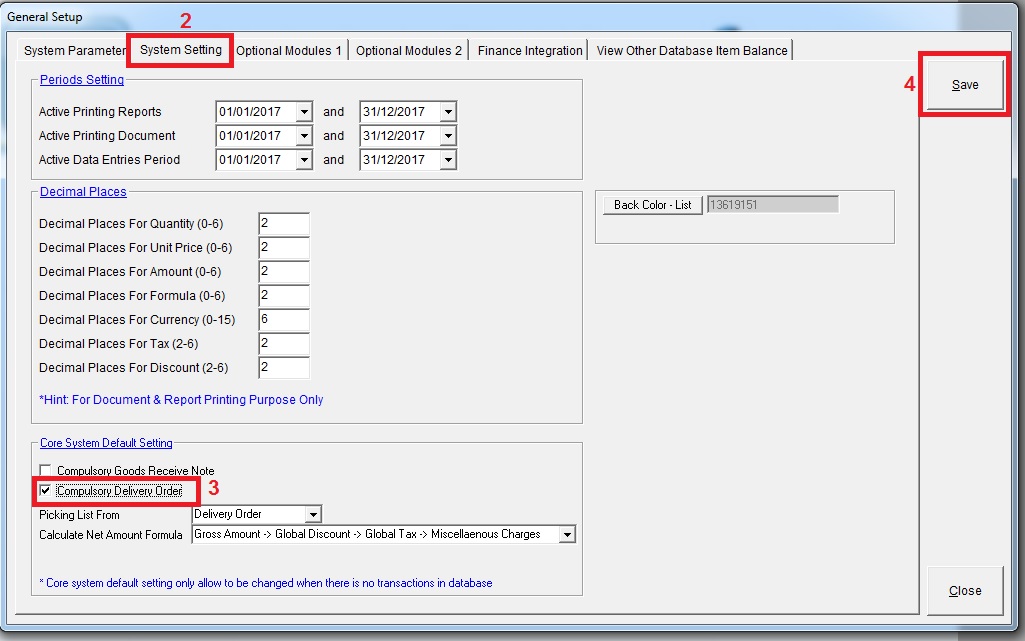The height and width of the screenshot is (641, 1025).
Task: Expand the Calculate Net Amount Formula dropdown
Action: pos(567,535)
